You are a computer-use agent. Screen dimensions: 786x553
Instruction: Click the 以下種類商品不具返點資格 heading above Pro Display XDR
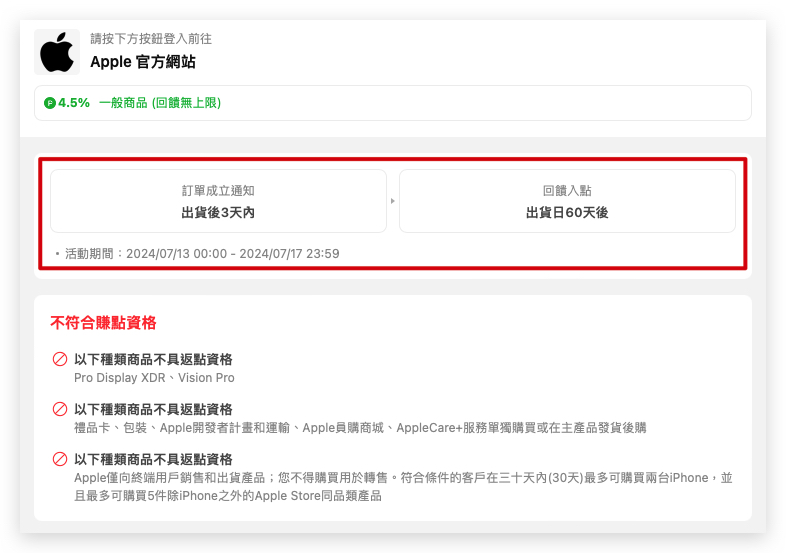pos(153,359)
